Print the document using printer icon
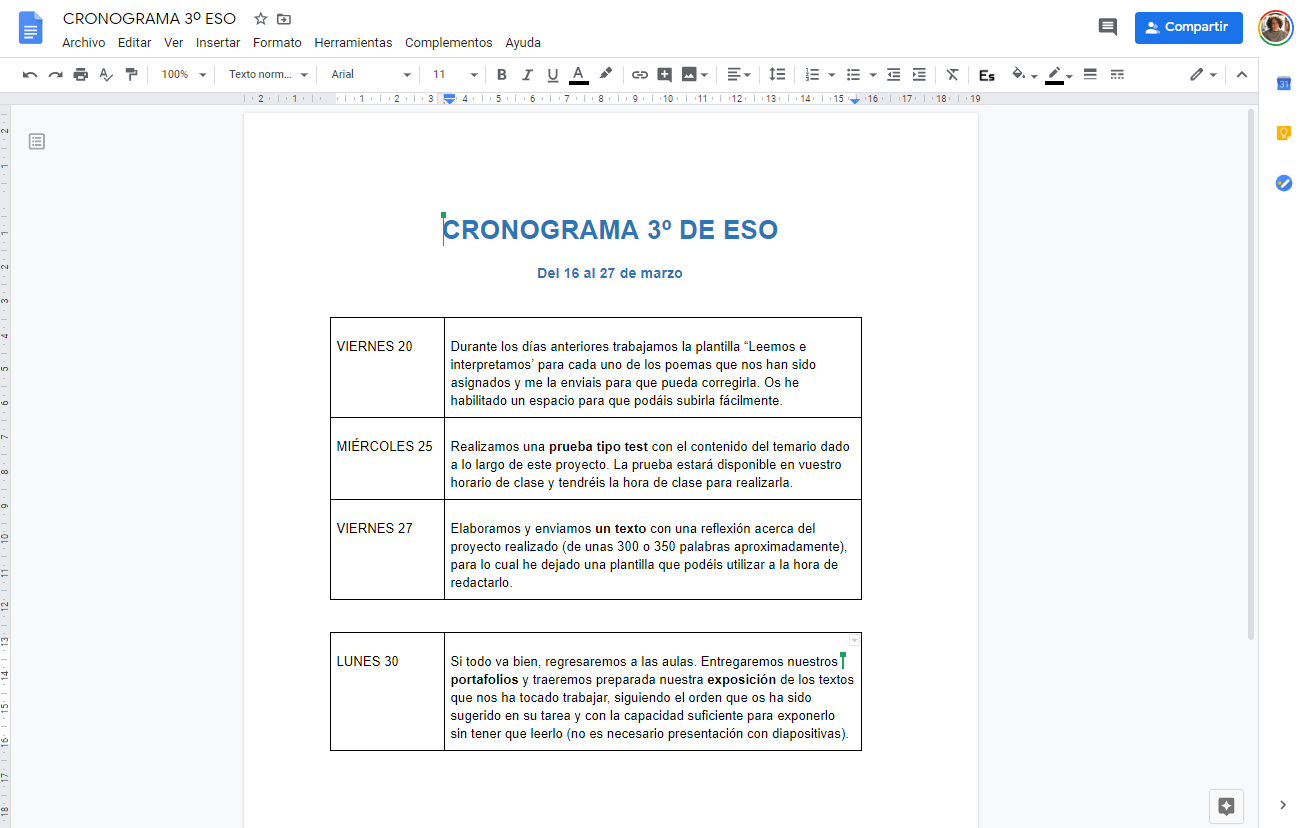 click(81, 75)
